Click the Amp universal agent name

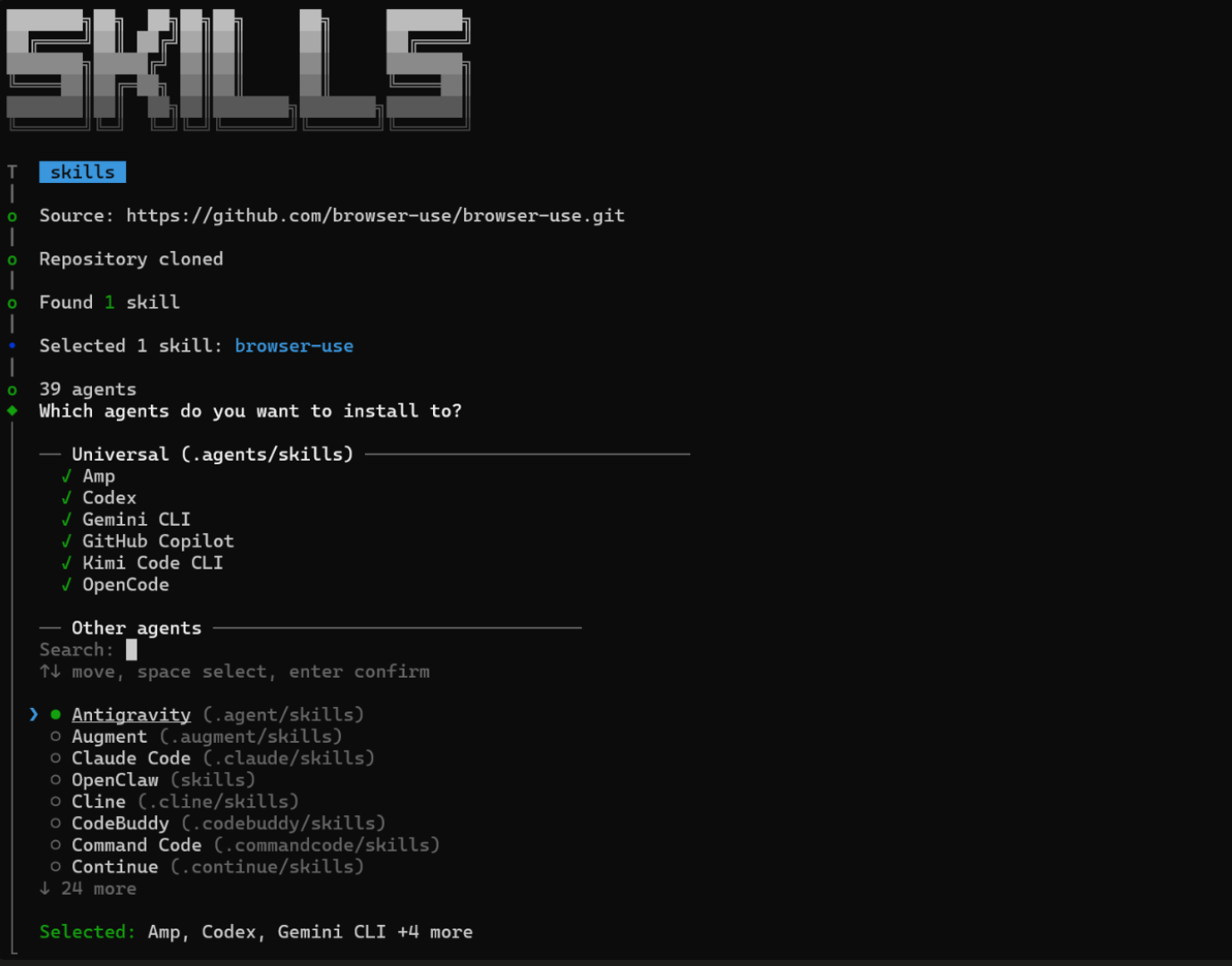98,477
